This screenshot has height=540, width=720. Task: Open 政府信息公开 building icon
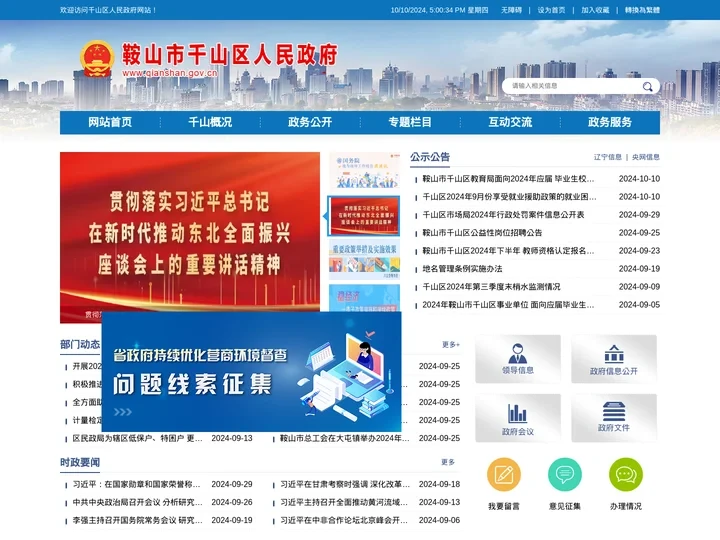[613, 358]
